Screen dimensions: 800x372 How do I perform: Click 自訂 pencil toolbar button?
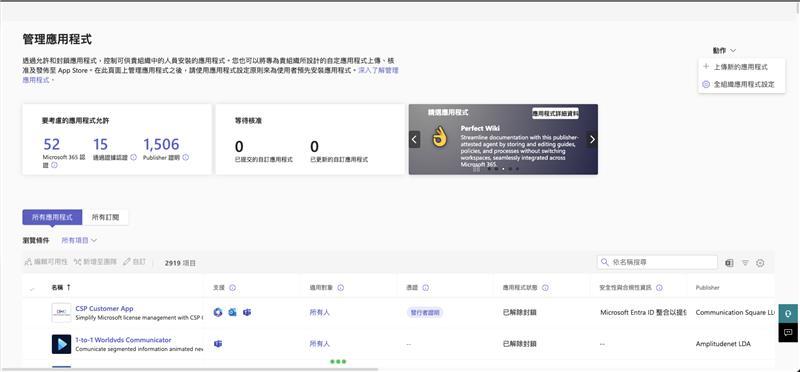tap(135, 262)
